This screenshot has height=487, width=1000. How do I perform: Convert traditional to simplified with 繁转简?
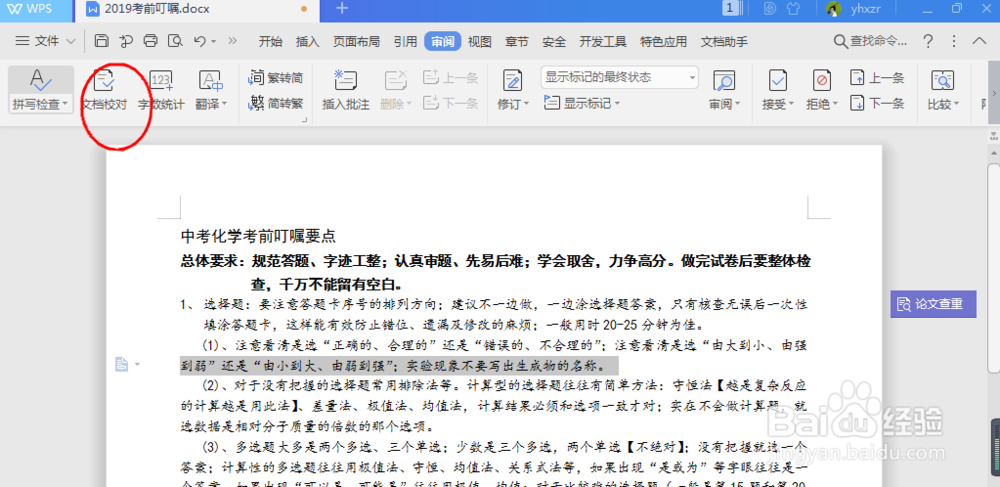pos(276,78)
